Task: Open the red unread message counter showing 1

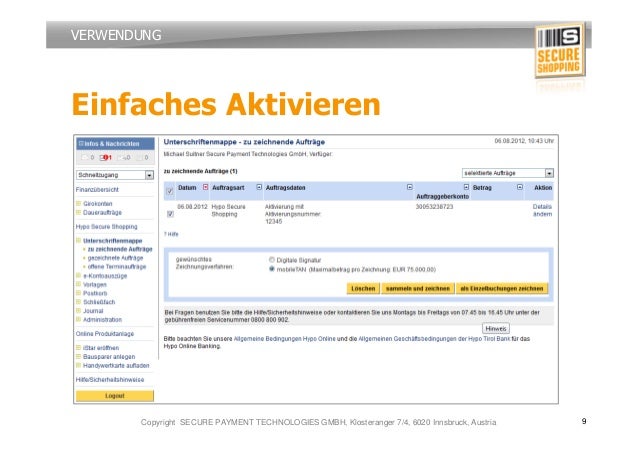Action: (x=105, y=158)
